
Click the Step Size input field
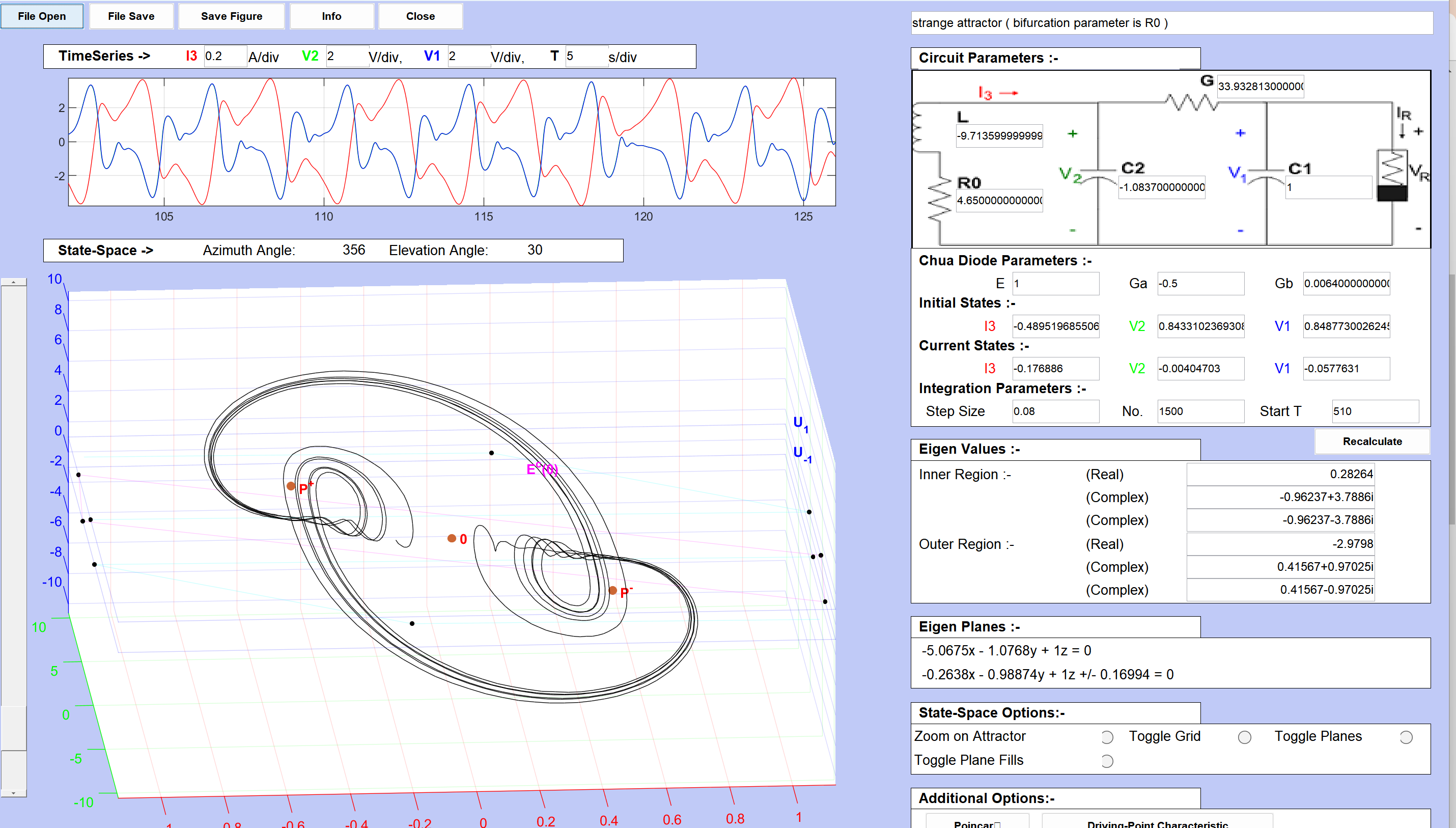coord(1055,411)
